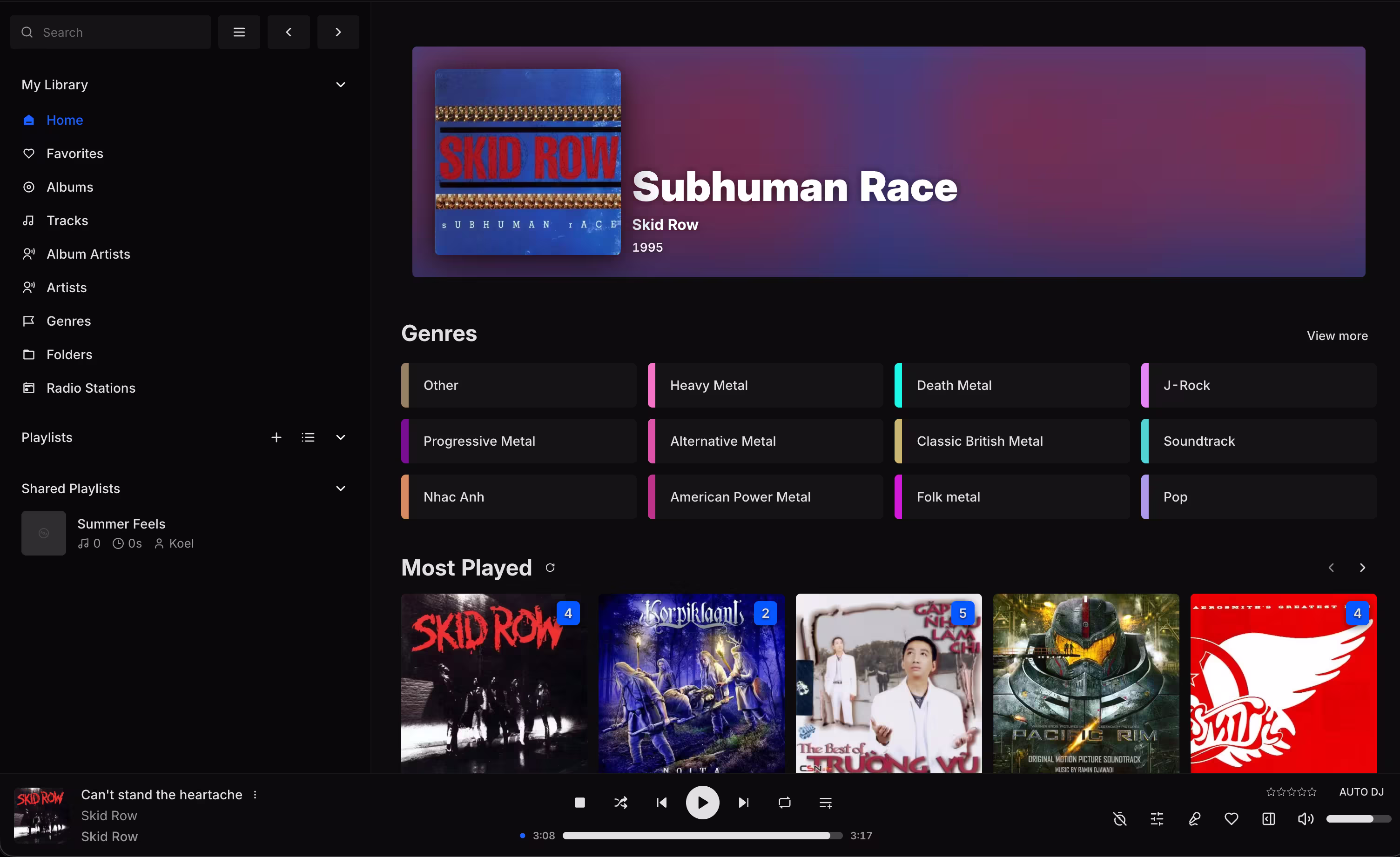Favorite the current track with the heart
The width and height of the screenshot is (1400, 857).
pos(1231,818)
